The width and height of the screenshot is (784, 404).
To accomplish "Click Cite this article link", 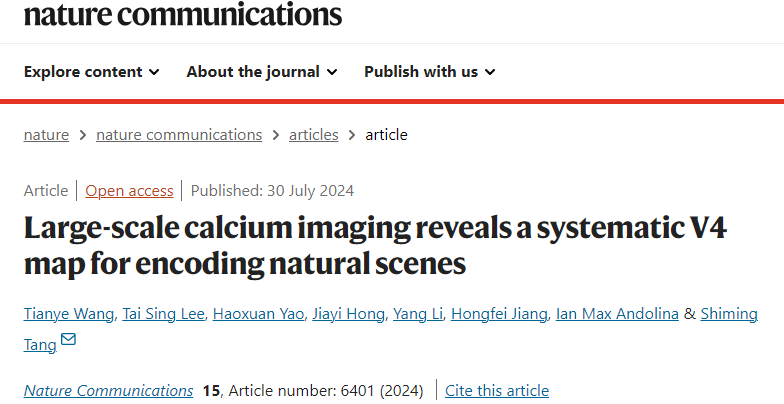I will (497, 390).
